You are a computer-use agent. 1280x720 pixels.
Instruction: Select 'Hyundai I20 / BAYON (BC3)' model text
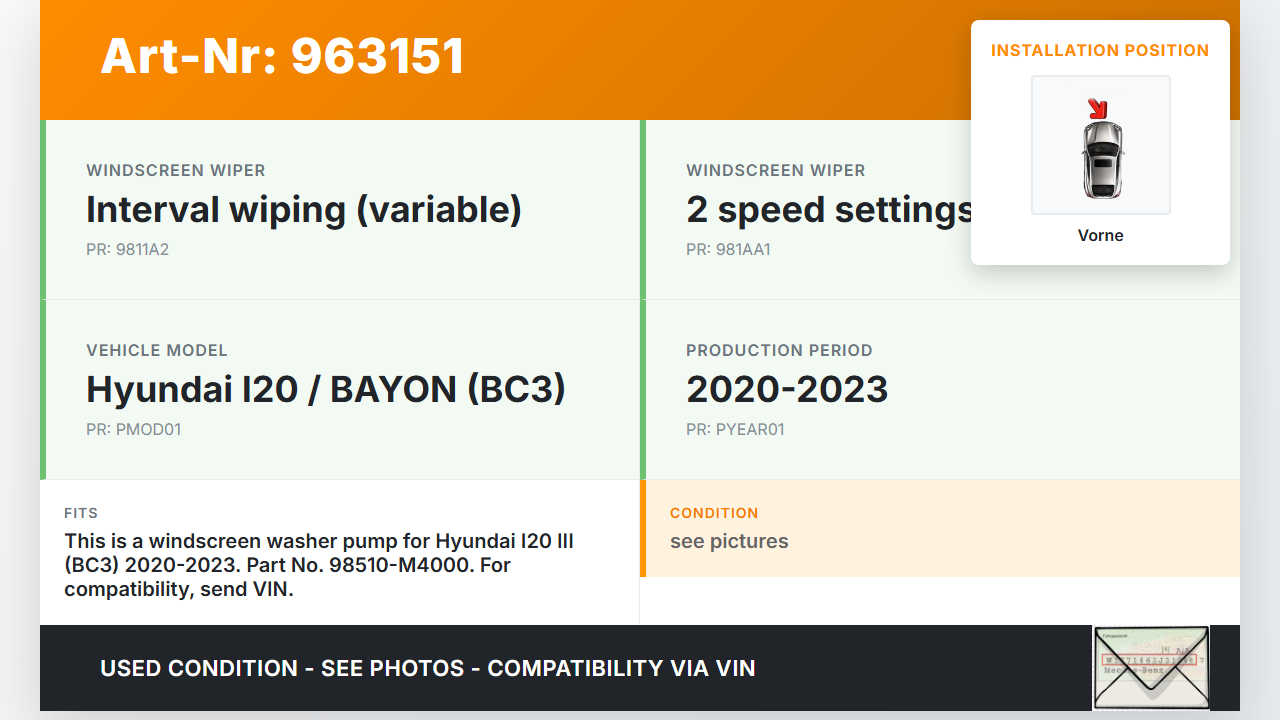(326, 389)
